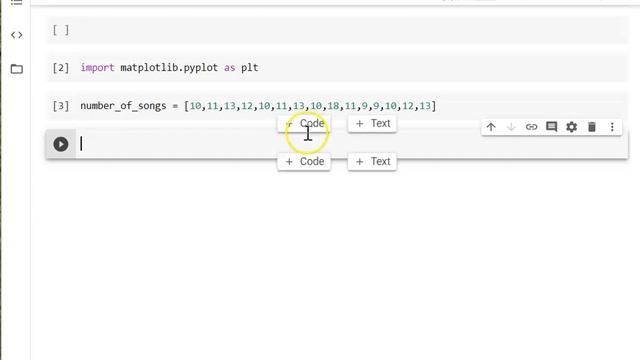Move the cell down with the arrow
Image resolution: width=640 pixels, height=360 pixels.
point(511,127)
